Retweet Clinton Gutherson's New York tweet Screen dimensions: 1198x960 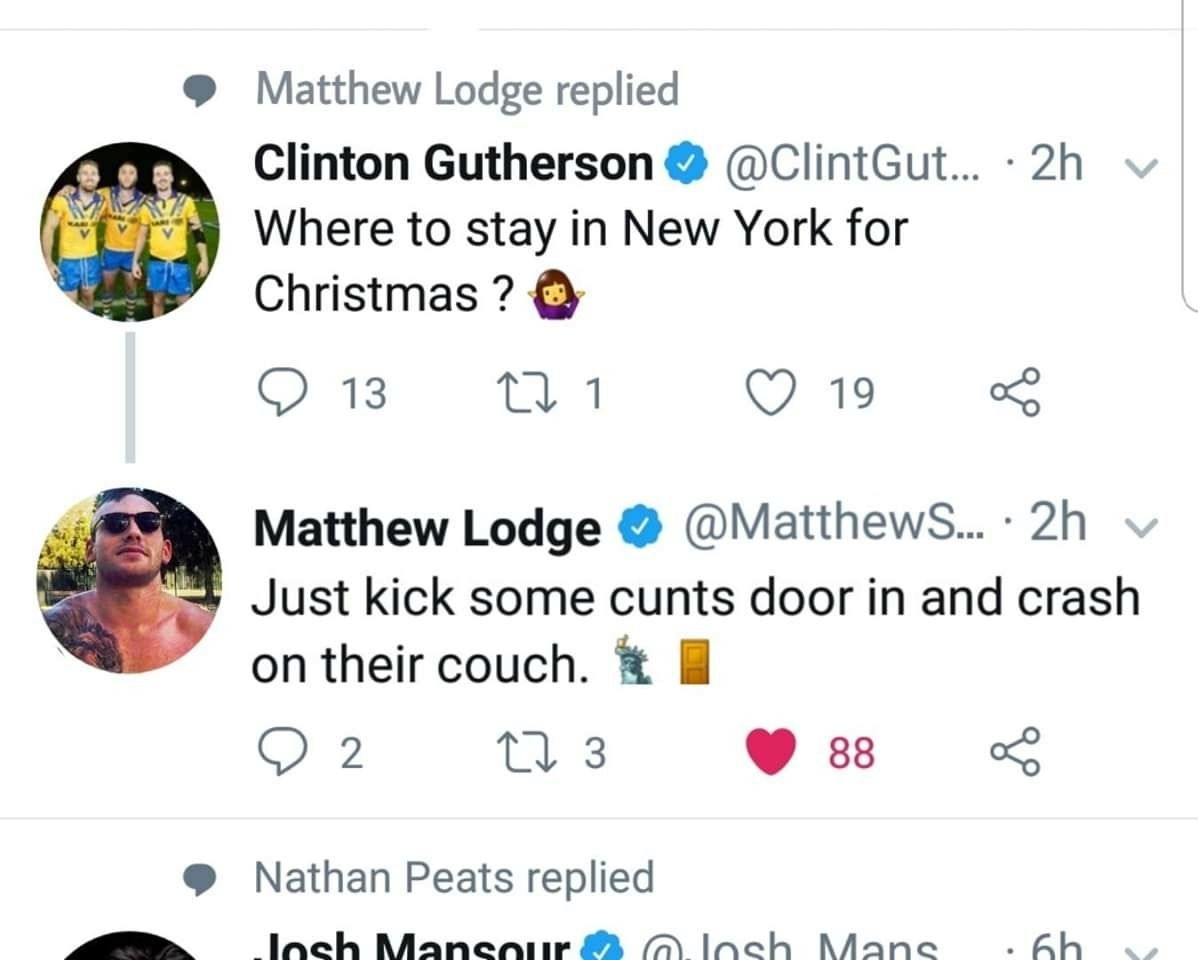(x=521, y=392)
